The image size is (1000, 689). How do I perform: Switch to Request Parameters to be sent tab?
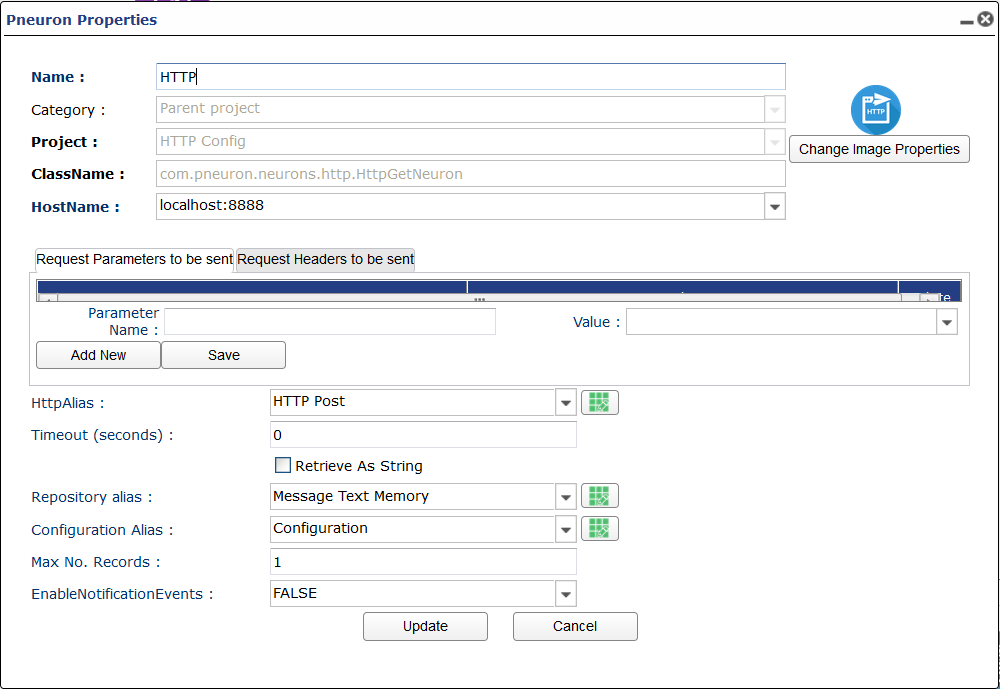tap(134, 259)
